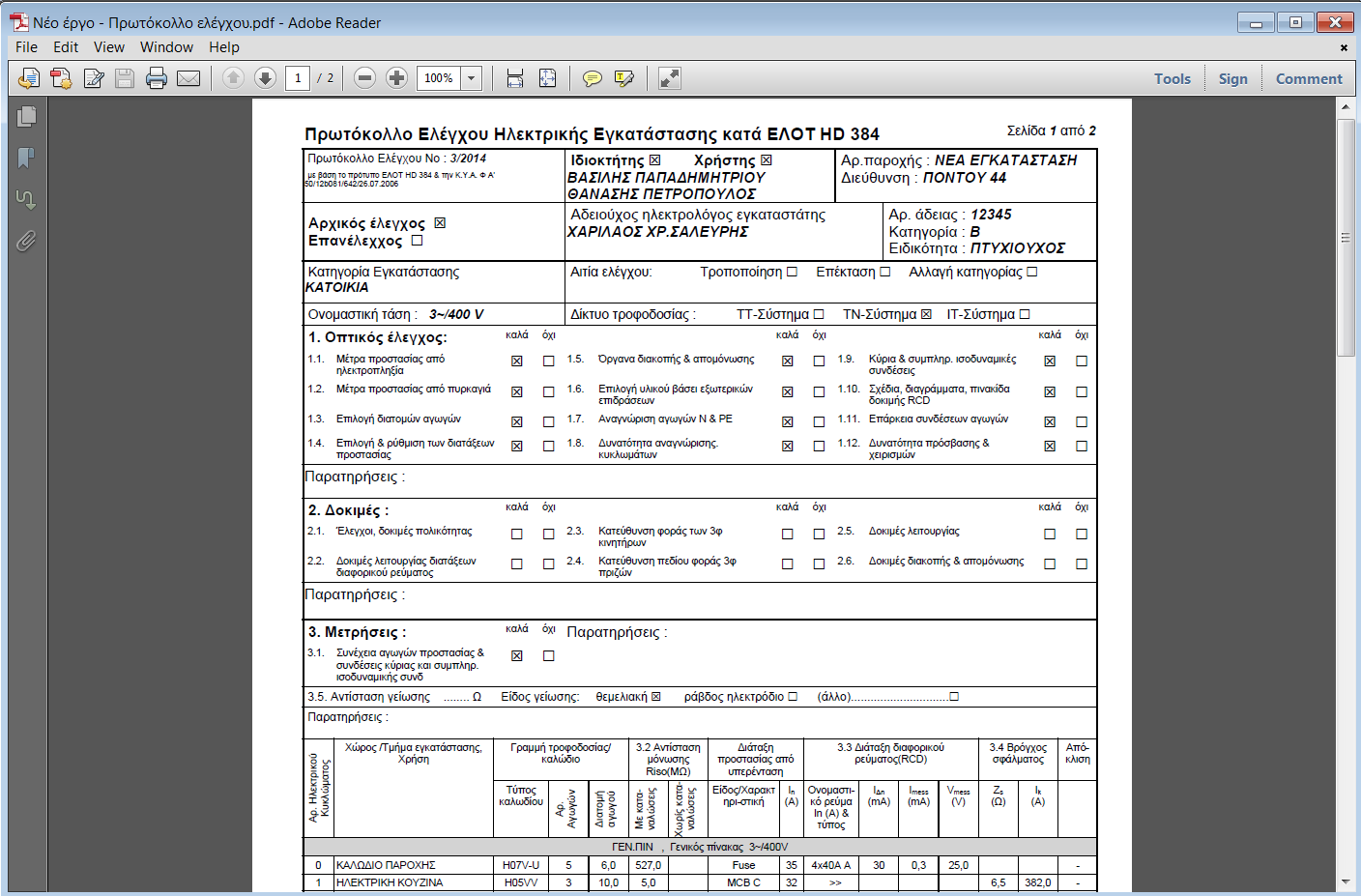
Task: Check the TT-Σύστημα checkbox
Action: tap(821, 313)
